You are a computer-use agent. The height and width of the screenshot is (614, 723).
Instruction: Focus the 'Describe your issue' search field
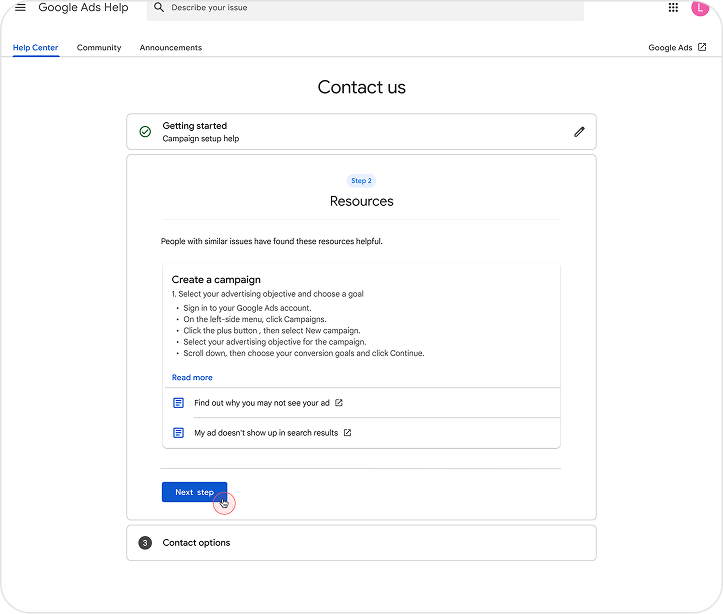pos(370,8)
